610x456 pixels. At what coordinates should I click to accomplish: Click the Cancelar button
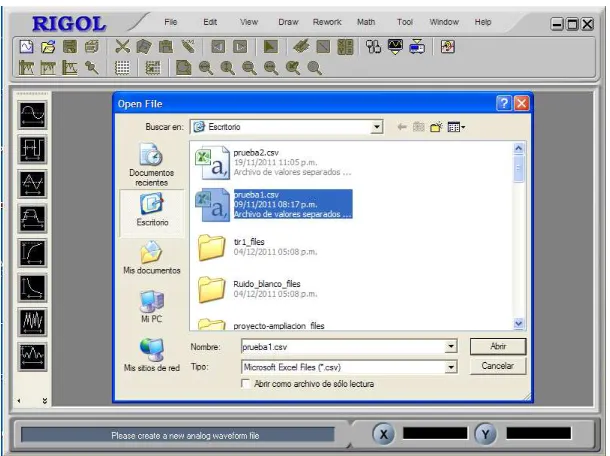pyautogui.click(x=498, y=366)
